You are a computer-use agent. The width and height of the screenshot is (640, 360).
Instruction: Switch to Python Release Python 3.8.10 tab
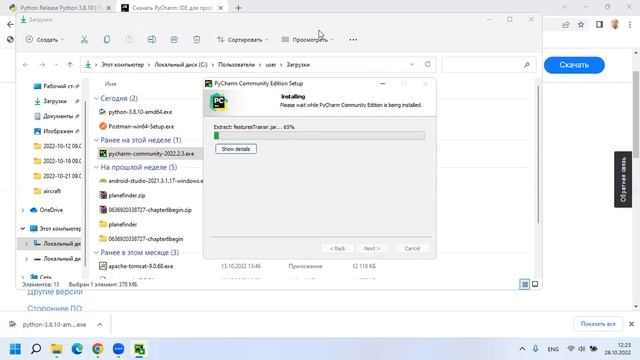[x=60, y=8]
